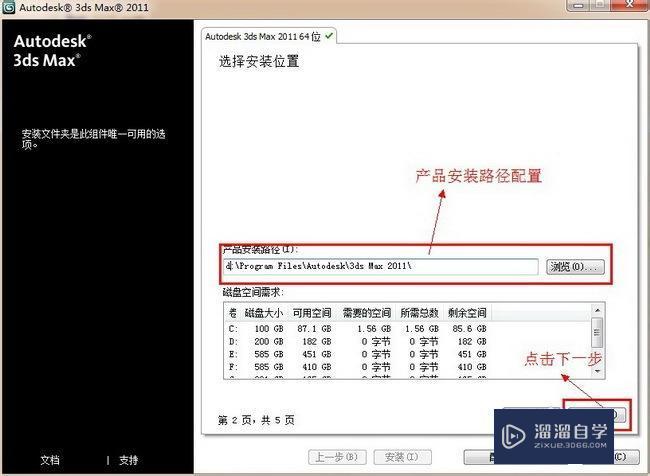Click the 磁盘大小 column header
Viewport: 650px width, 476px height.
tap(264, 313)
